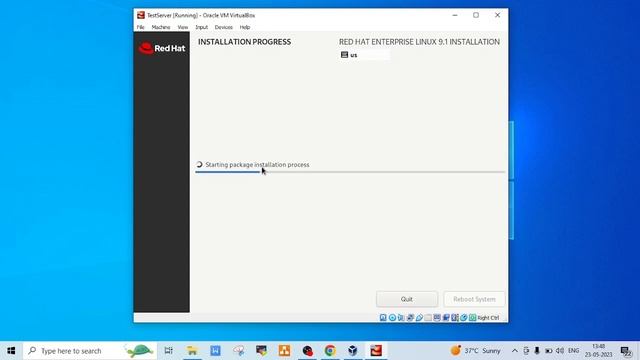Click Starting package installation process text

tap(257, 164)
